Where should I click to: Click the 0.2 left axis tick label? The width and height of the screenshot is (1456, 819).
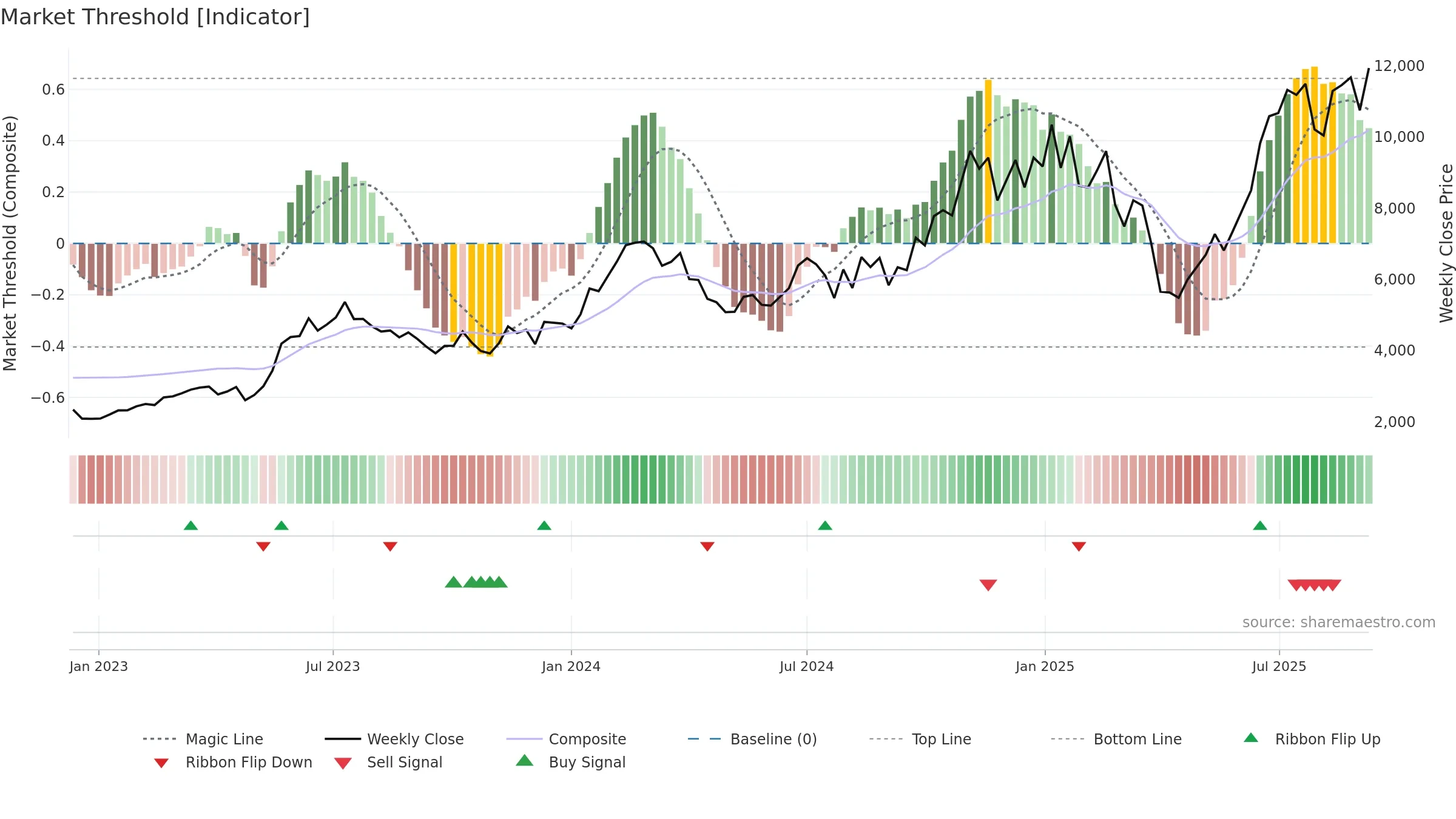53,192
